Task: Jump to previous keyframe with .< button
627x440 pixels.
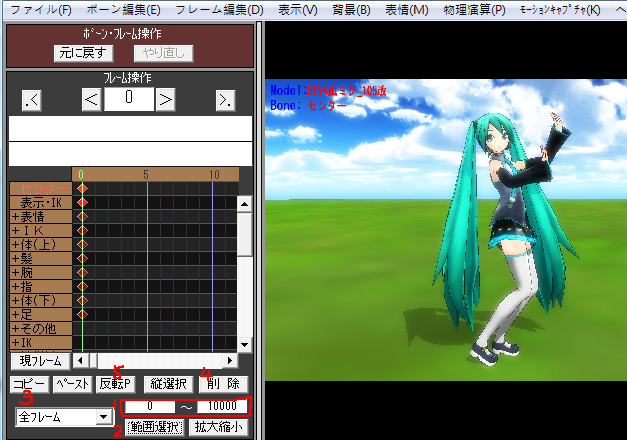Action: [32, 100]
